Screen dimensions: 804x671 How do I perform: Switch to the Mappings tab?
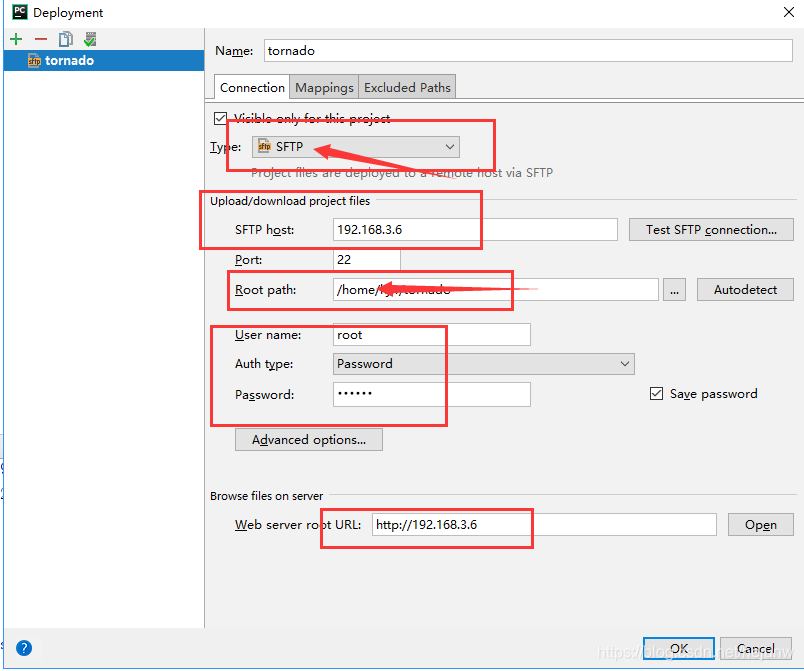pos(323,87)
